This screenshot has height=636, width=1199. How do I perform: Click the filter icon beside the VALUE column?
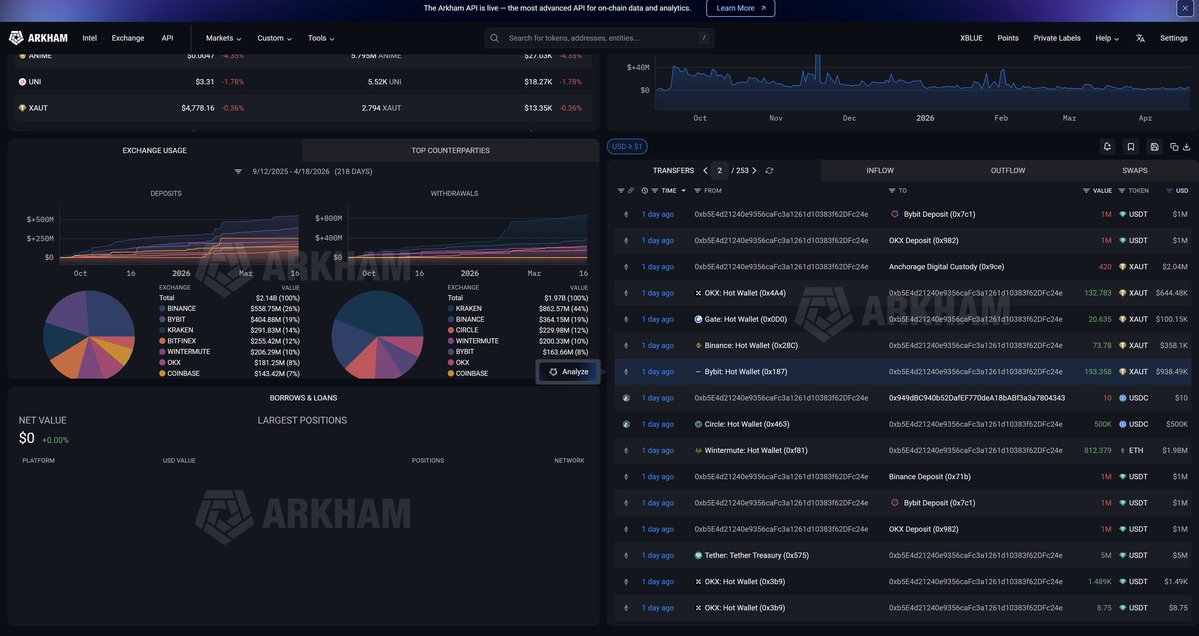[x=1086, y=190]
